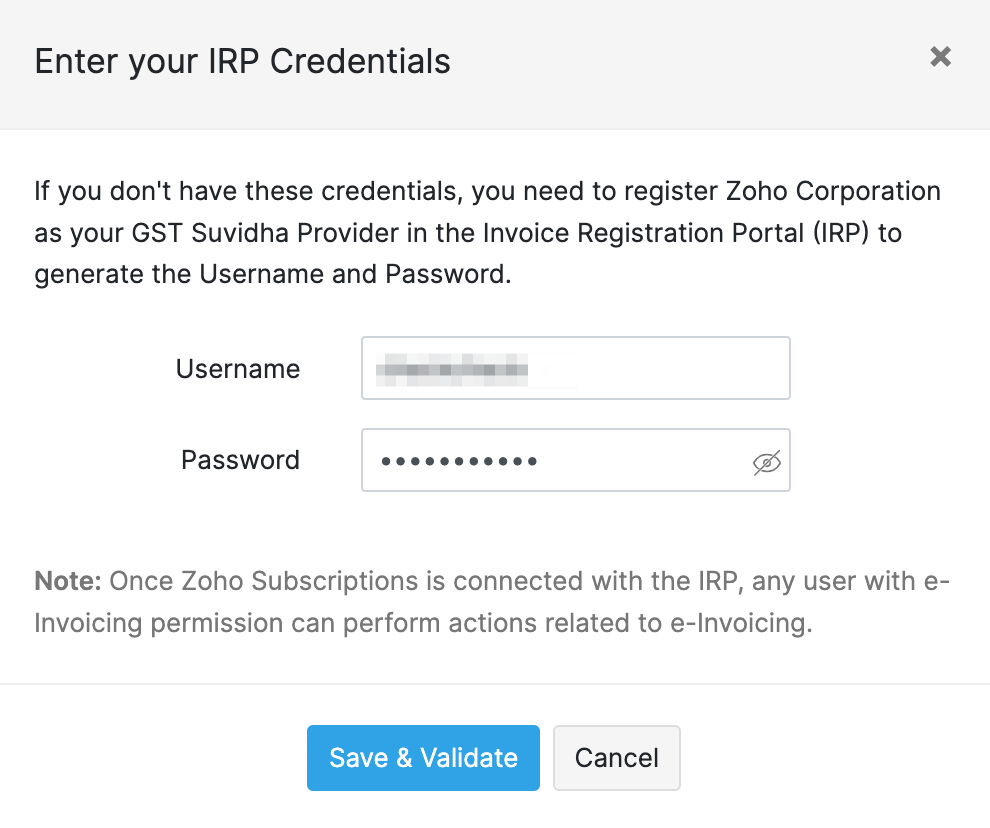Click the masked password dots

pos(459,461)
